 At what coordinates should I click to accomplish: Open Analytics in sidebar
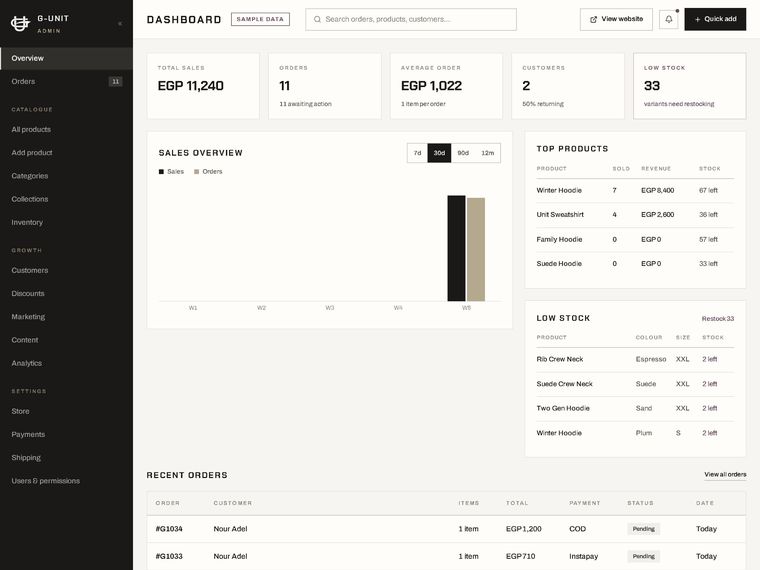[x=66, y=364]
